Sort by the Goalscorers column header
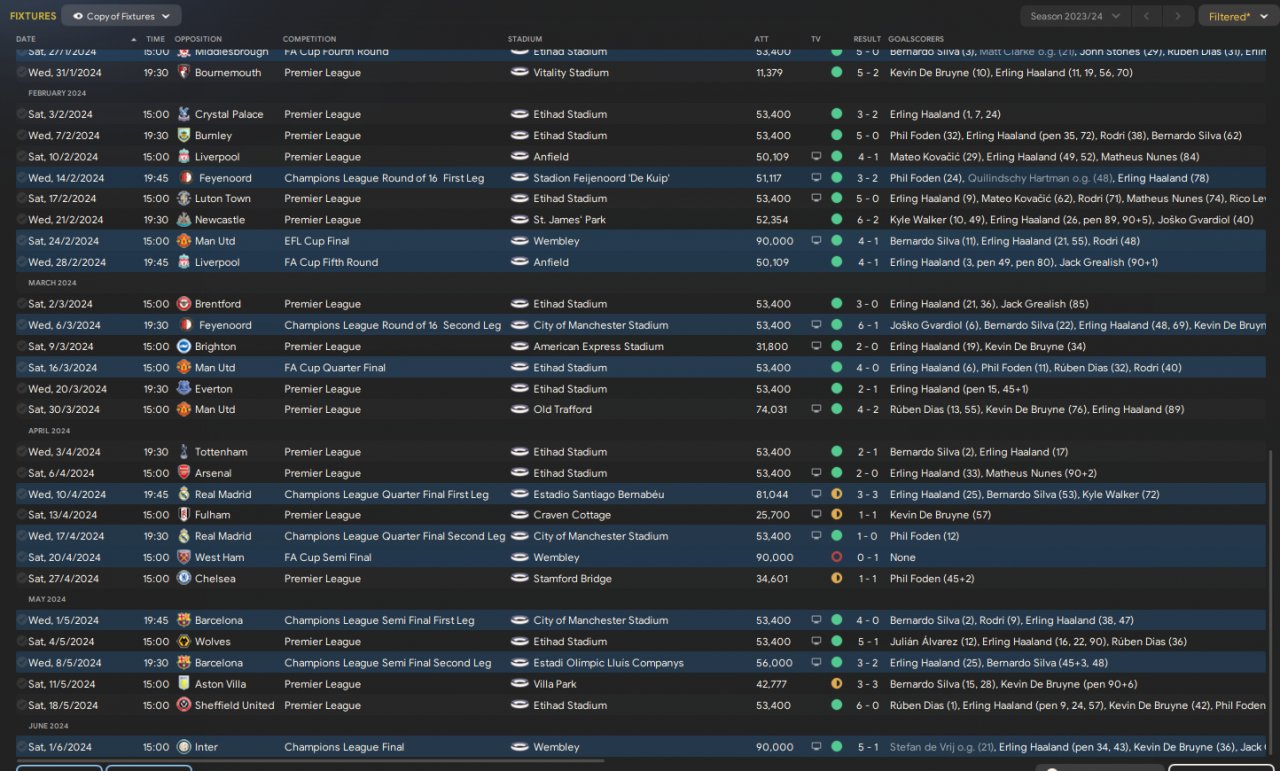 (x=916, y=39)
